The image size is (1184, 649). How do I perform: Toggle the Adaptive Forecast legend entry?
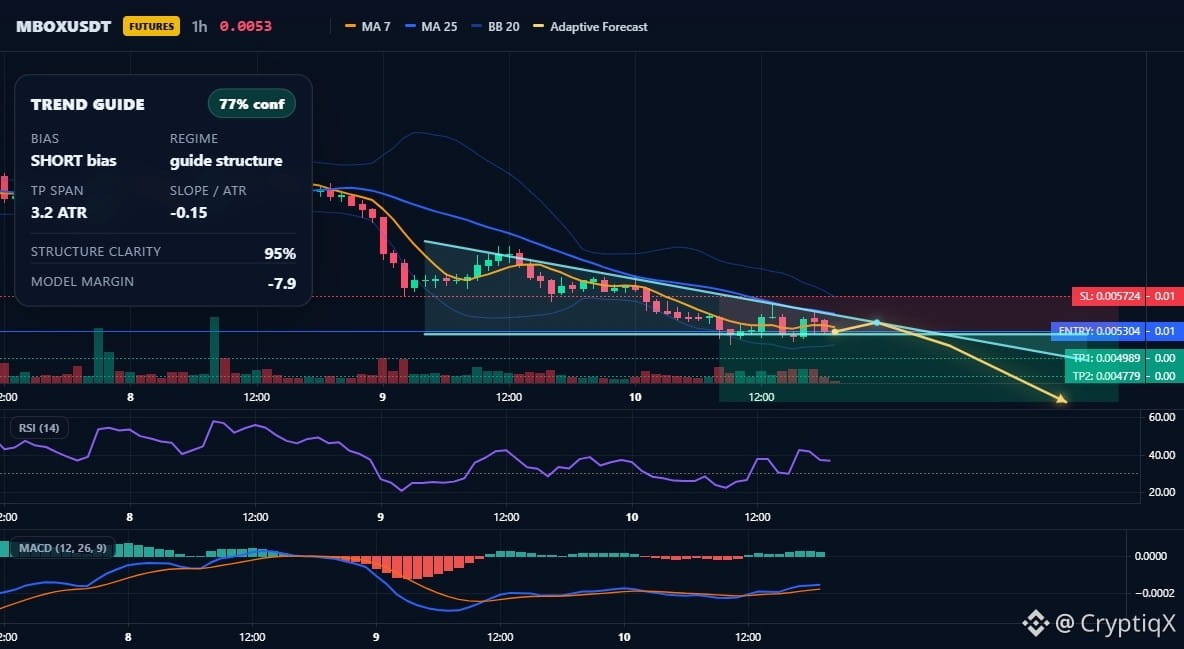pyautogui.click(x=590, y=26)
